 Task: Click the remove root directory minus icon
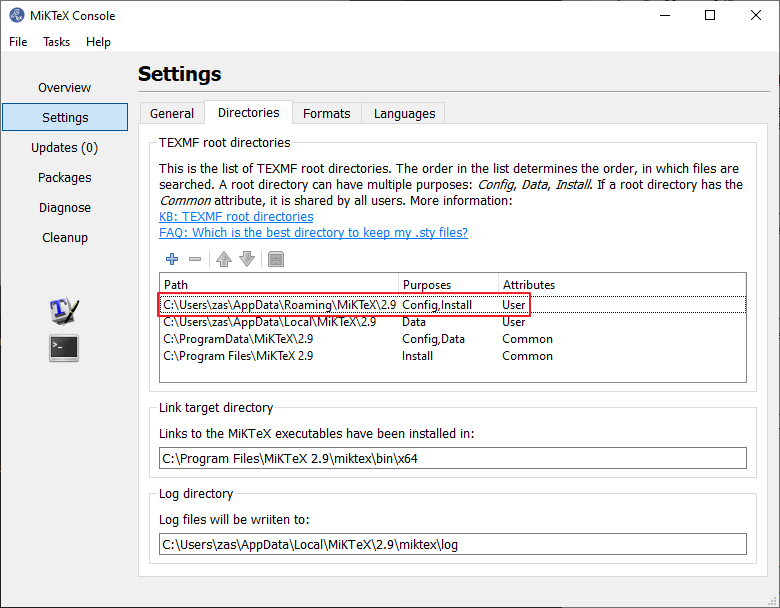195,259
